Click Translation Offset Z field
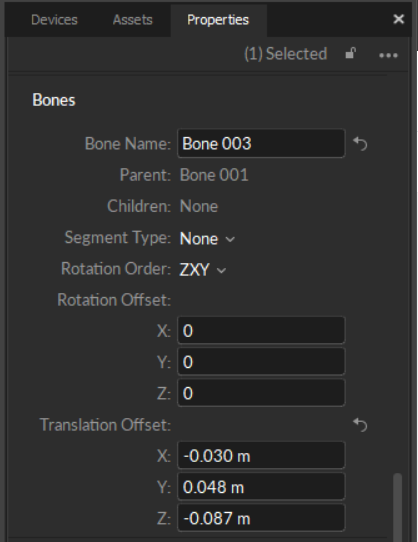The image size is (418, 542). [x=261, y=518]
